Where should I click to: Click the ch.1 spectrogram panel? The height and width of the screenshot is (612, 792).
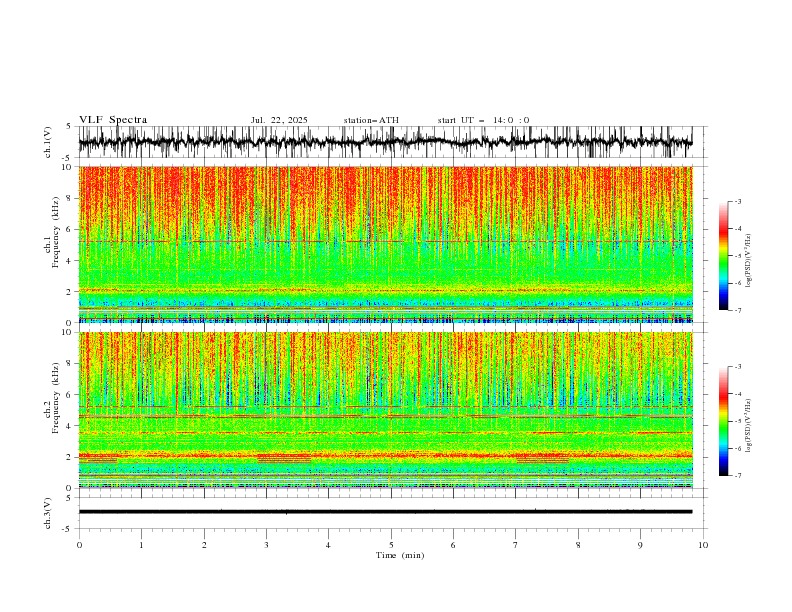coord(385,244)
